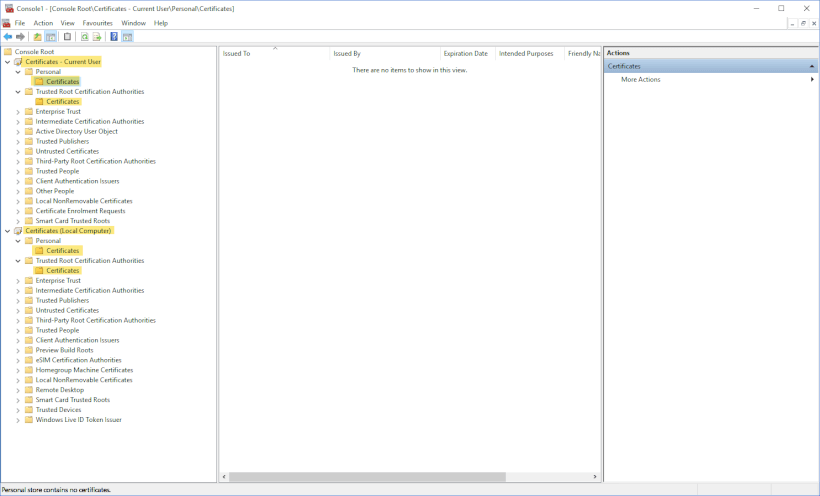Screen dimensions: 820x496
Task: Open the Action menu
Action: click(43, 23)
